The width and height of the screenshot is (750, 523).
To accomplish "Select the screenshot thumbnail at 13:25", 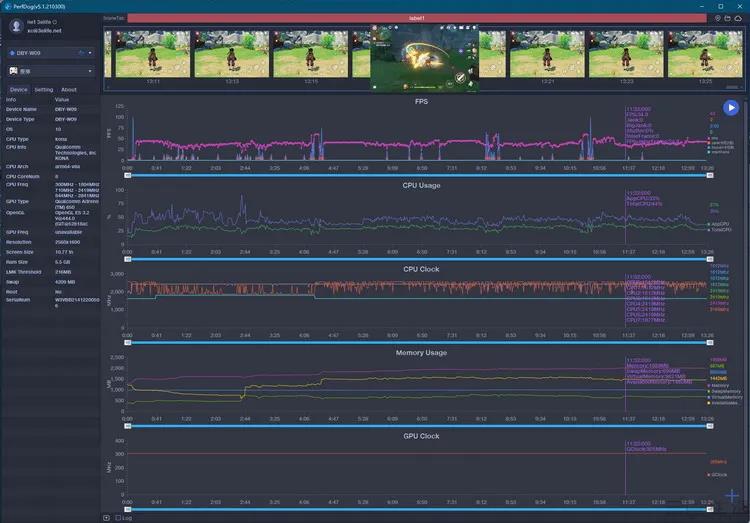I will point(705,54).
